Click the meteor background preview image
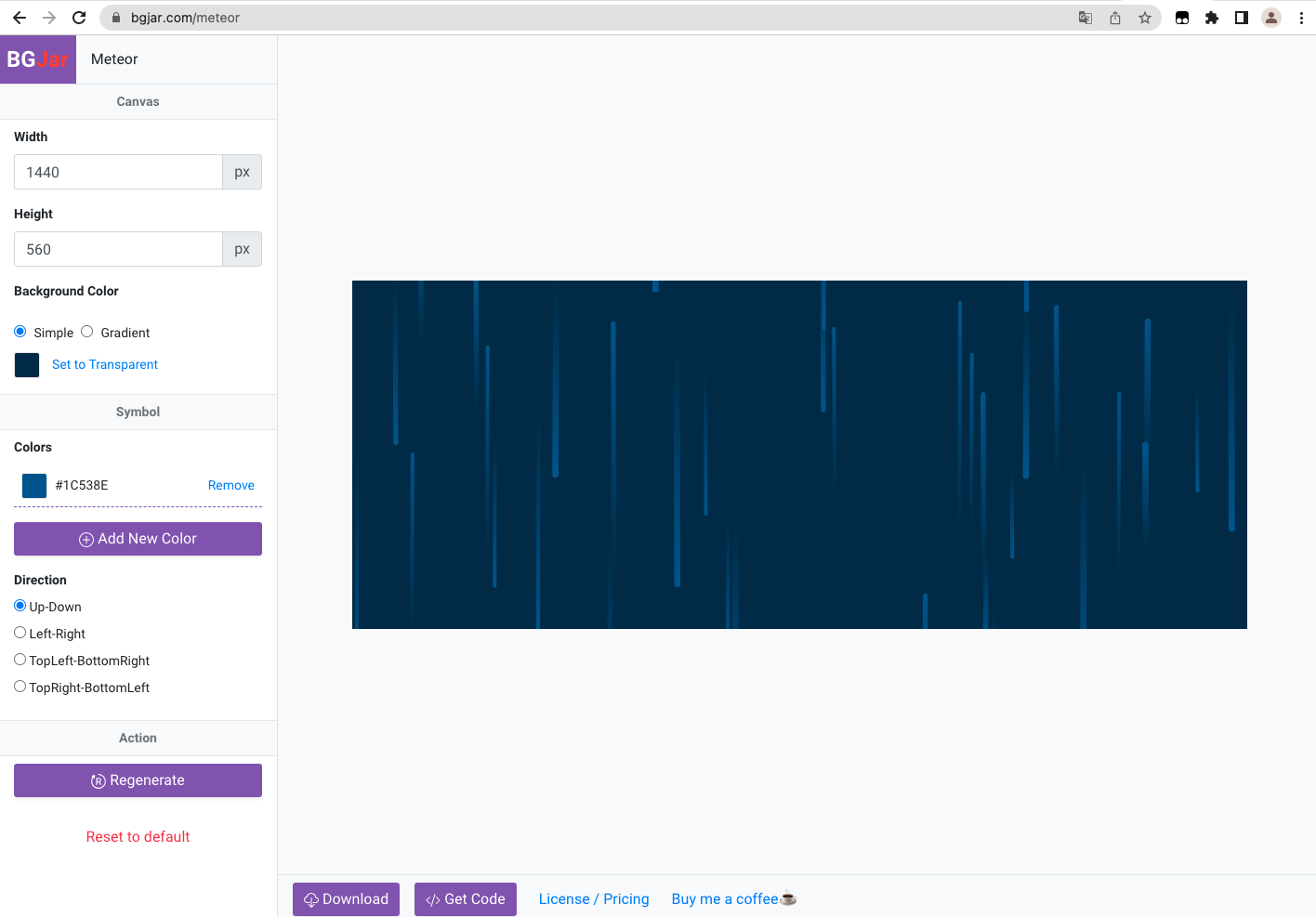This screenshot has width=1316, height=917. pyautogui.click(x=799, y=454)
